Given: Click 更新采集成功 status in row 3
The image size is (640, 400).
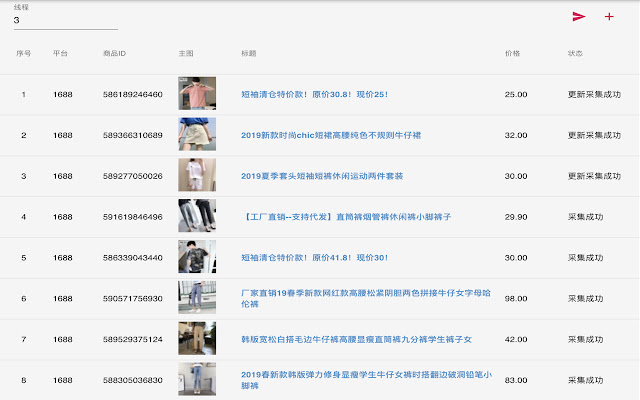Looking at the screenshot, I should pyautogui.click(x=594, y=176).
